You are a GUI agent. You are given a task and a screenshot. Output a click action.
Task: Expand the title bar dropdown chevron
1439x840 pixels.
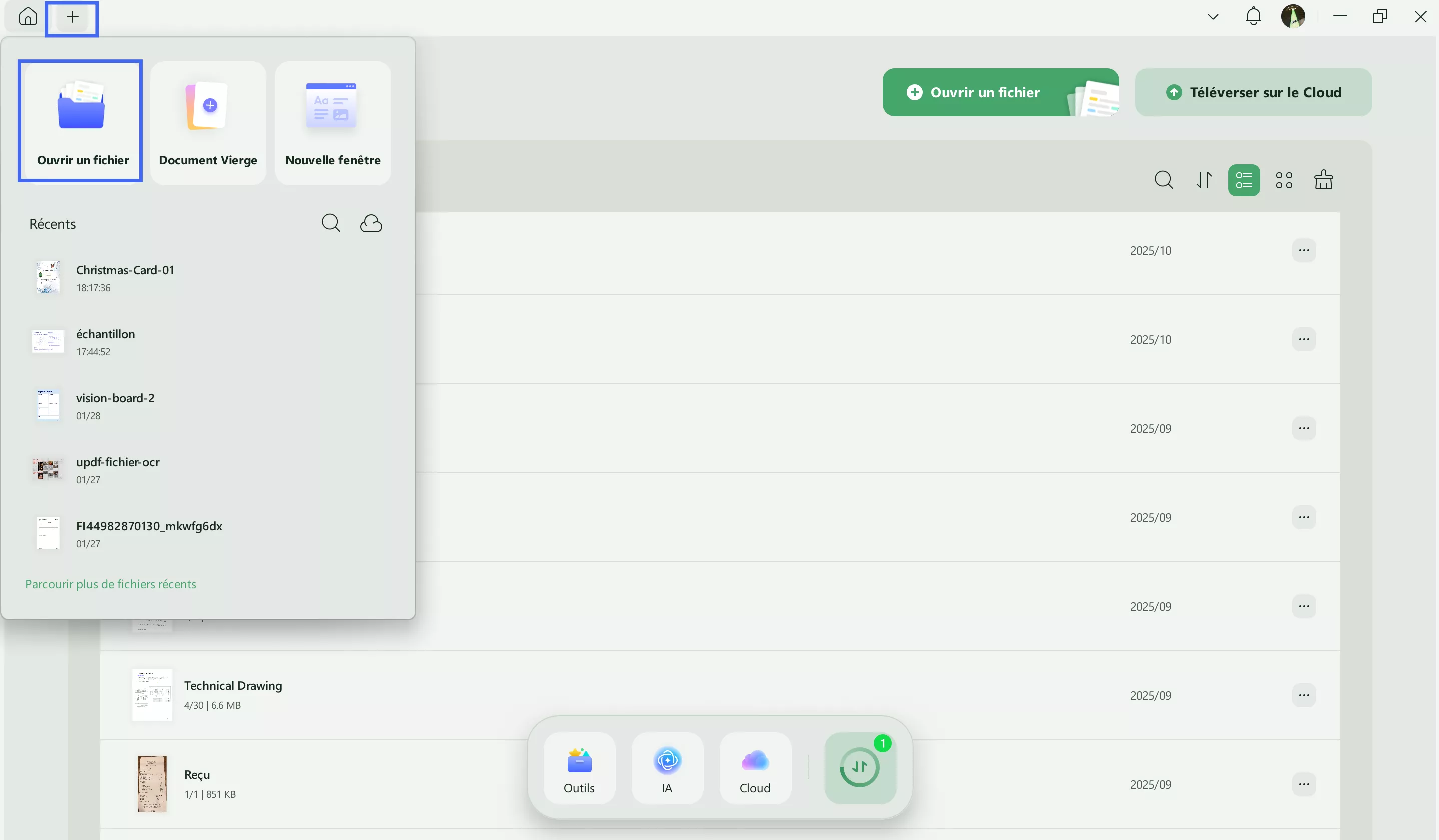pyautogui.click(x=1213, y=17)
